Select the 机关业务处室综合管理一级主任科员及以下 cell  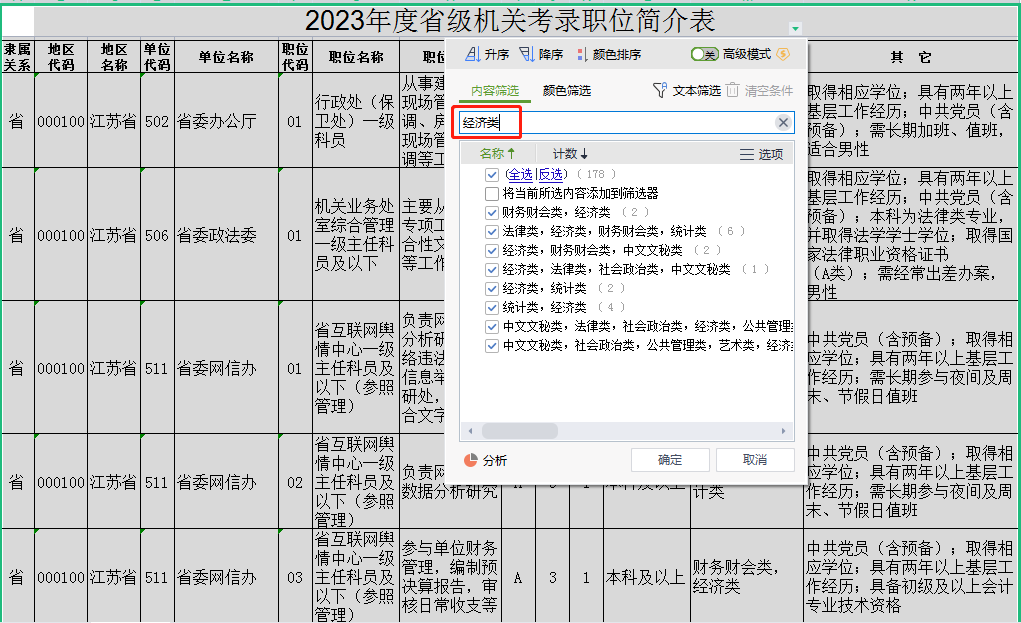point(356,235)
